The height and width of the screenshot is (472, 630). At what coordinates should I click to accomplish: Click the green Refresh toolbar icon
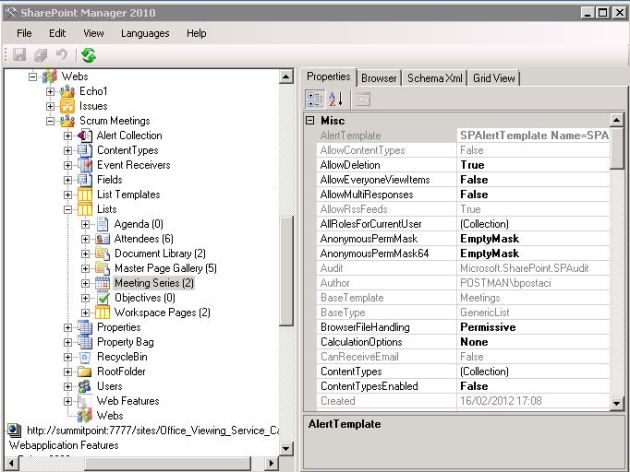click(x=88, y=56)
